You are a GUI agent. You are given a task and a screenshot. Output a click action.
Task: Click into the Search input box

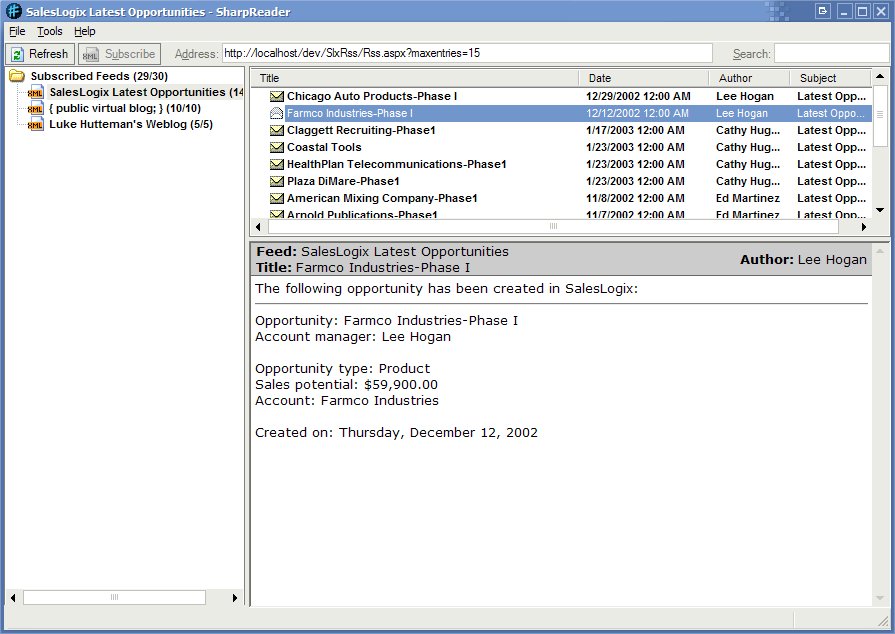[832, 54]
